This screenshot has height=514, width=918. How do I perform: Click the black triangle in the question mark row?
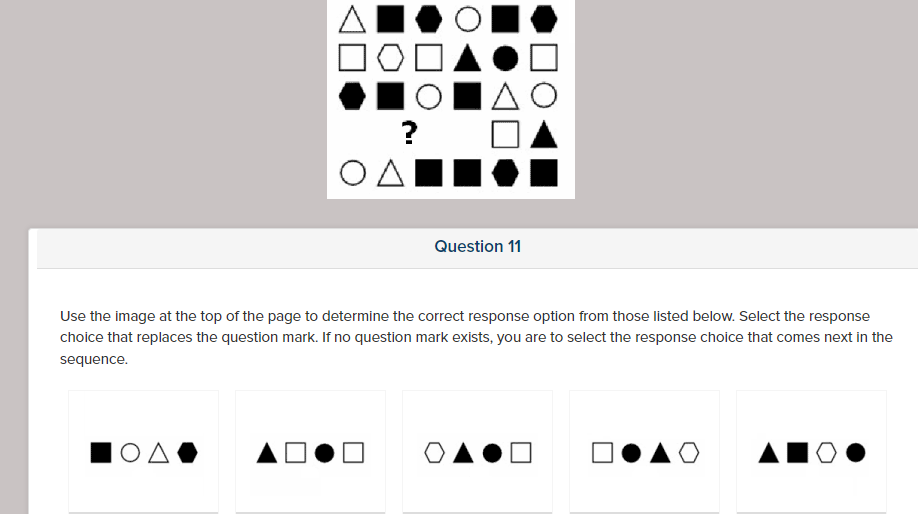click(x=544, y=135)
